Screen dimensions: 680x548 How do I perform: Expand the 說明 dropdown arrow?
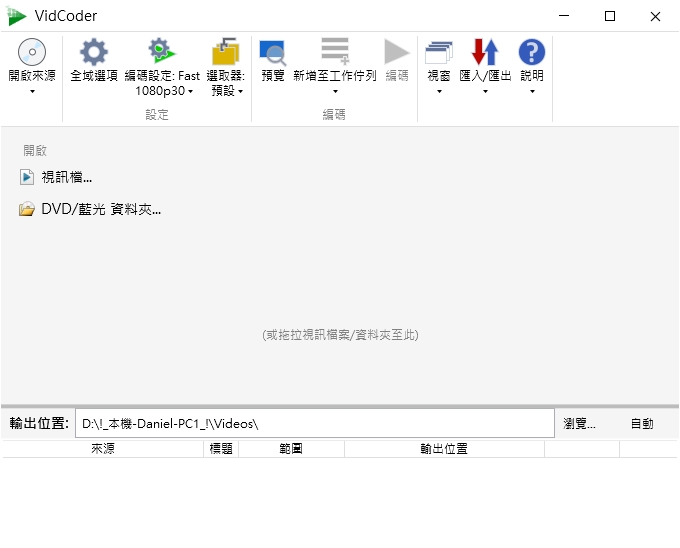(532, 91)
